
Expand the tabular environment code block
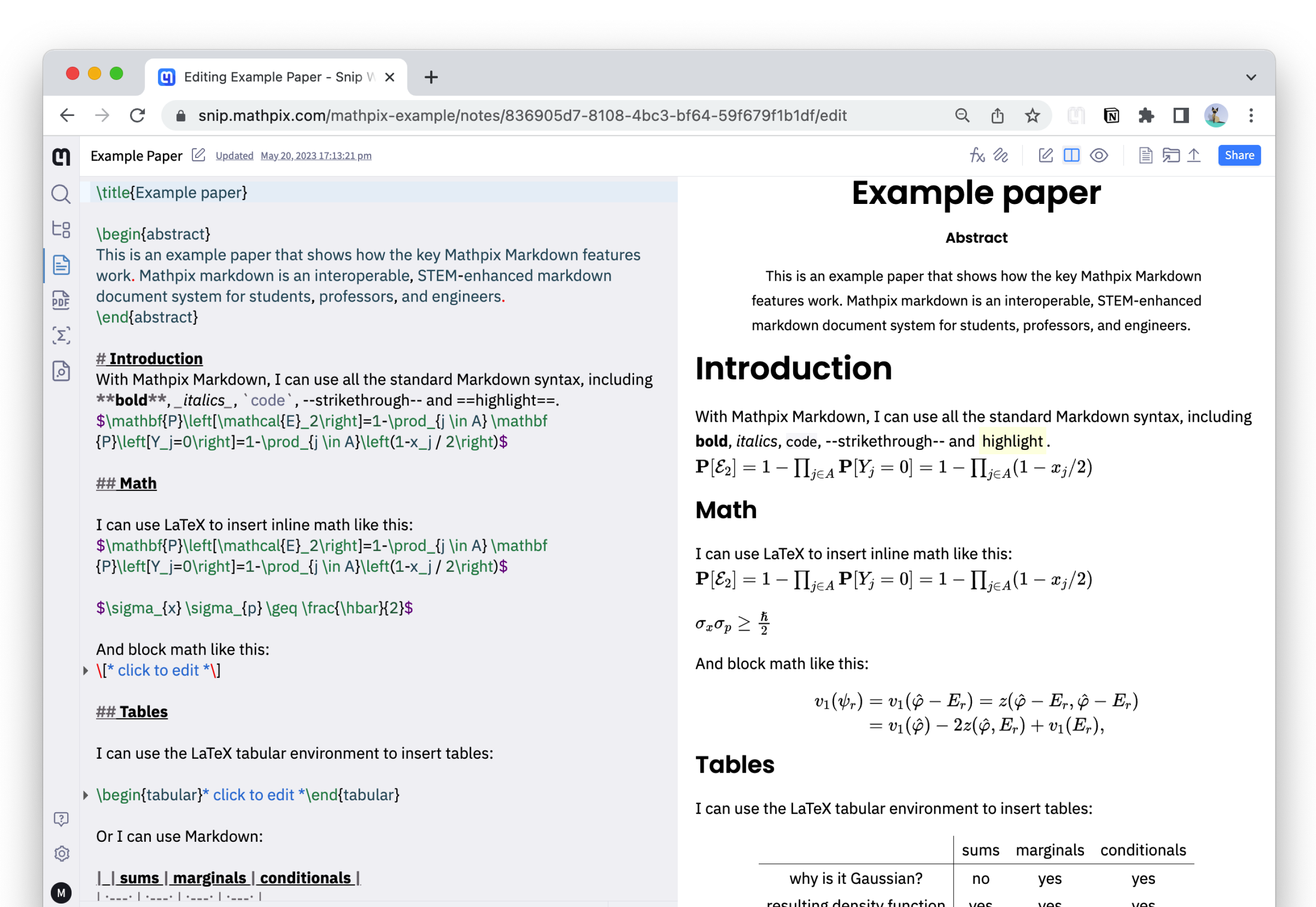click(87, 794)
